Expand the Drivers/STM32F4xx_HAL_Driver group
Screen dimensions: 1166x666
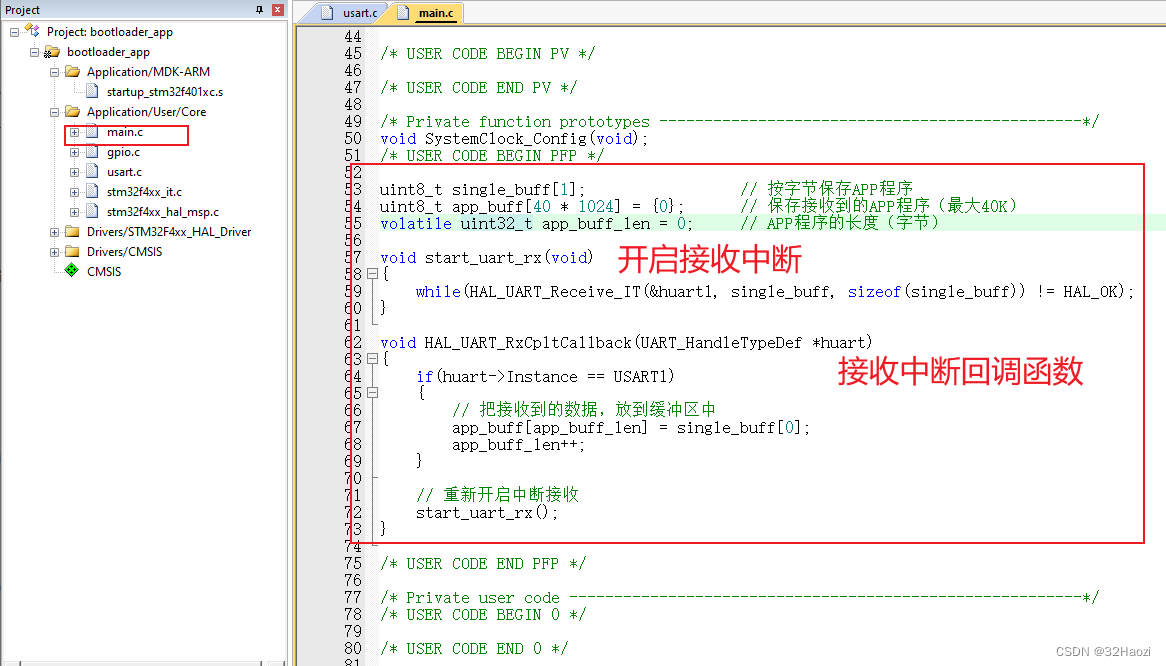tap(54, 232)
